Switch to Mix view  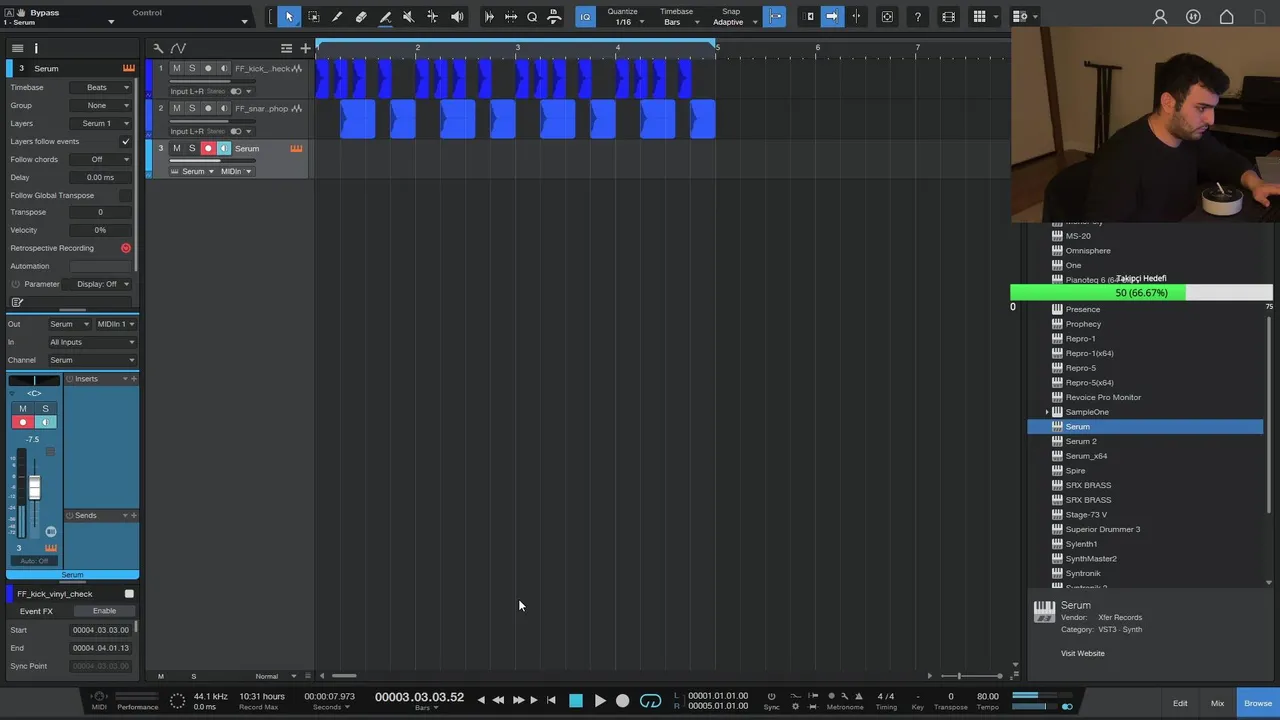click(1217, 703)
